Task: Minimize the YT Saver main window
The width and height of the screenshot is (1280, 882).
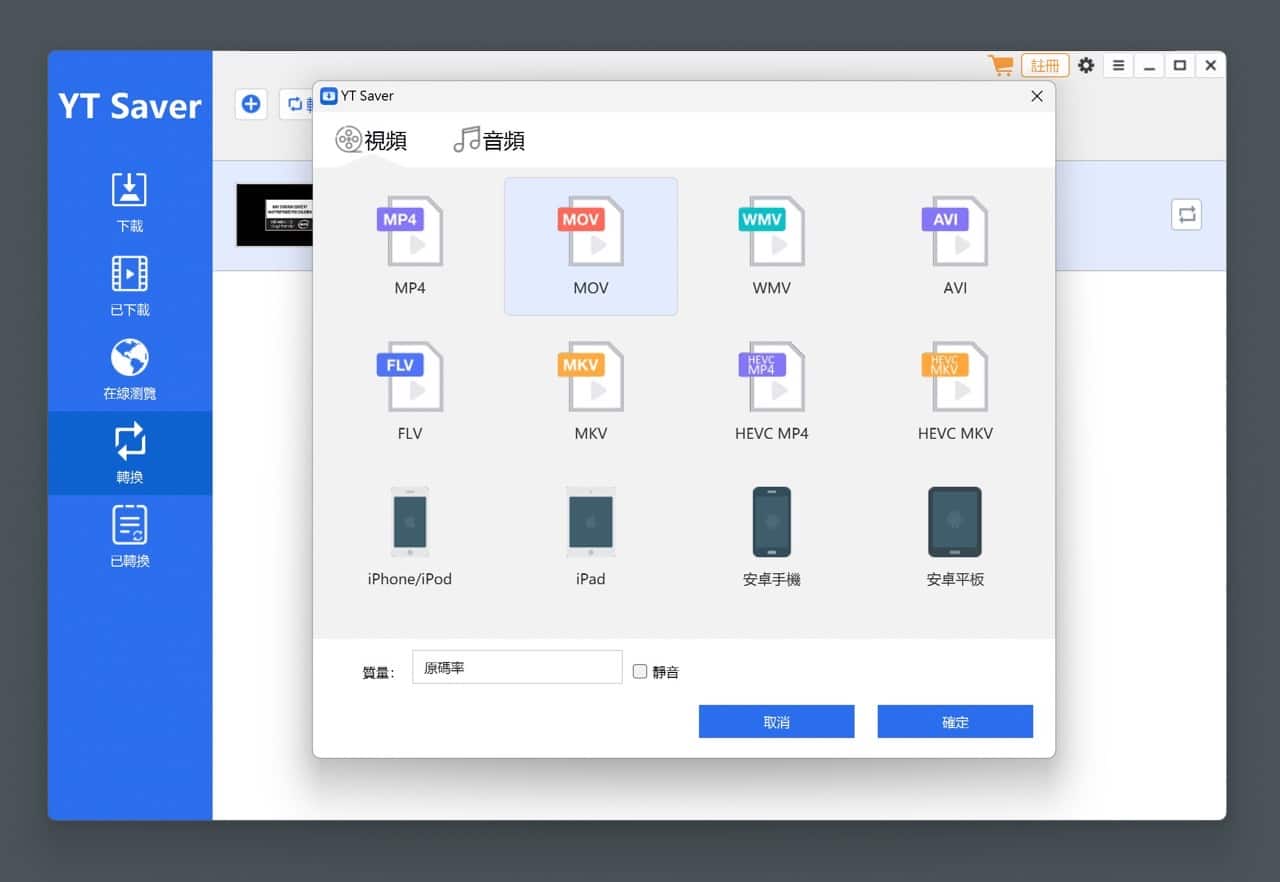Action: click(1150, 66)
